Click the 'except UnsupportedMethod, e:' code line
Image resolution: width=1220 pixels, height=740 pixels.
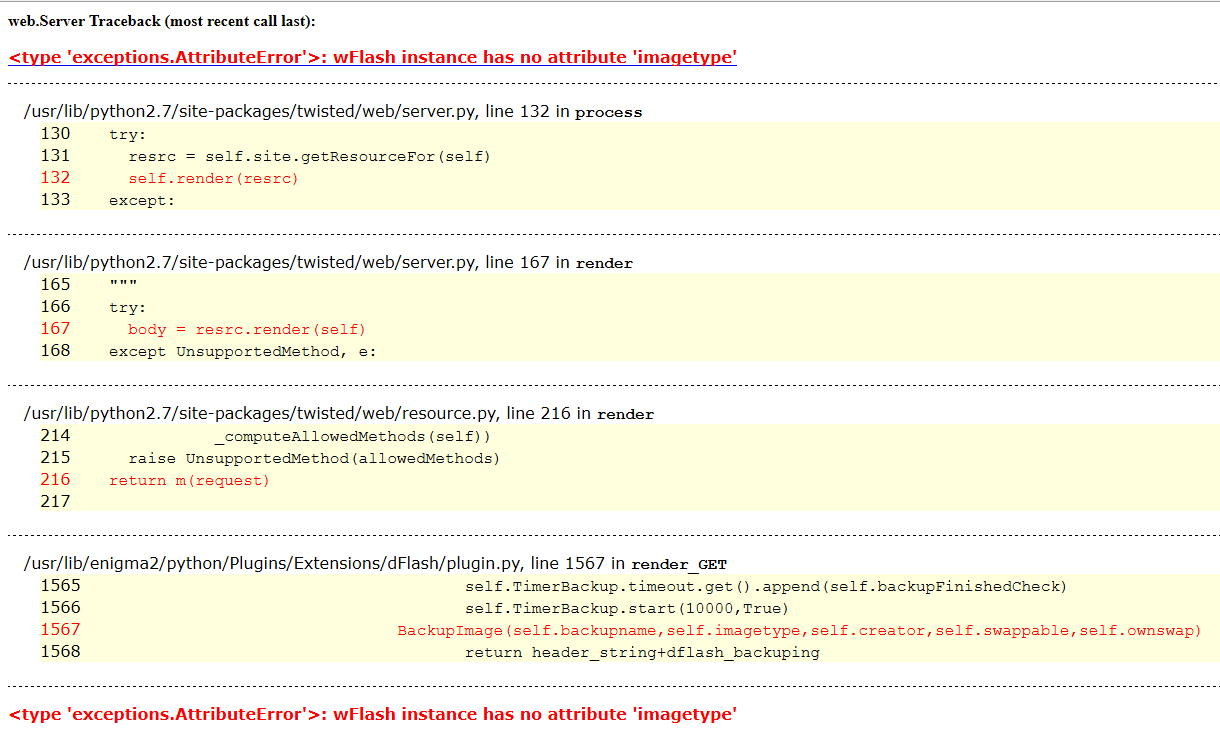(x=242, y=351)
